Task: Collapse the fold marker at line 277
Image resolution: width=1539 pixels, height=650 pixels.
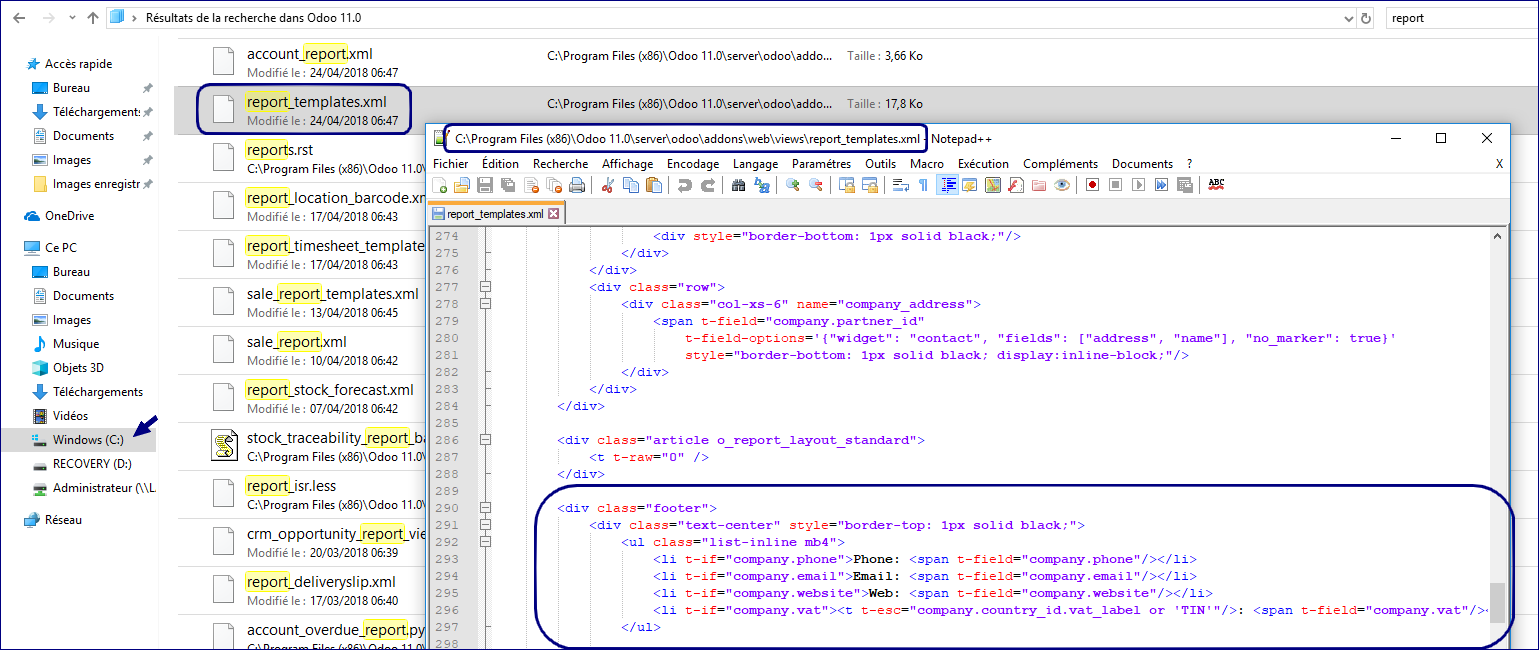Action: pos(486,287)
